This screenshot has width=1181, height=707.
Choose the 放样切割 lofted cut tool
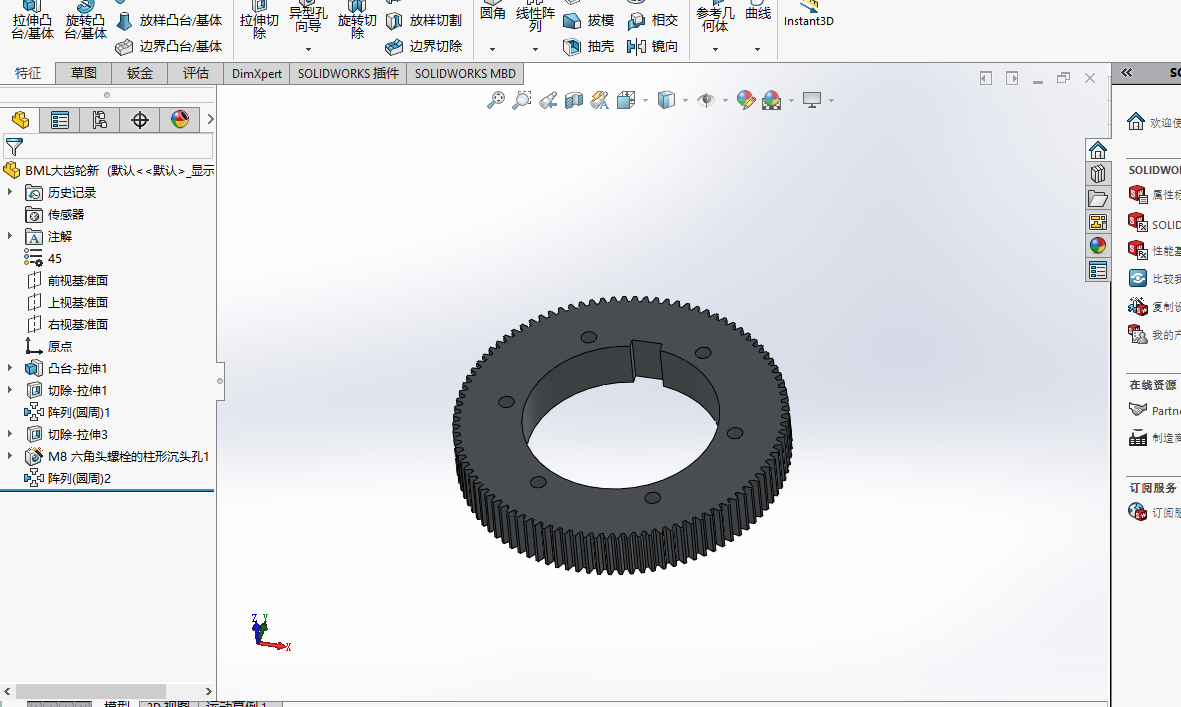pyautogui.click(x=424, y=20)
